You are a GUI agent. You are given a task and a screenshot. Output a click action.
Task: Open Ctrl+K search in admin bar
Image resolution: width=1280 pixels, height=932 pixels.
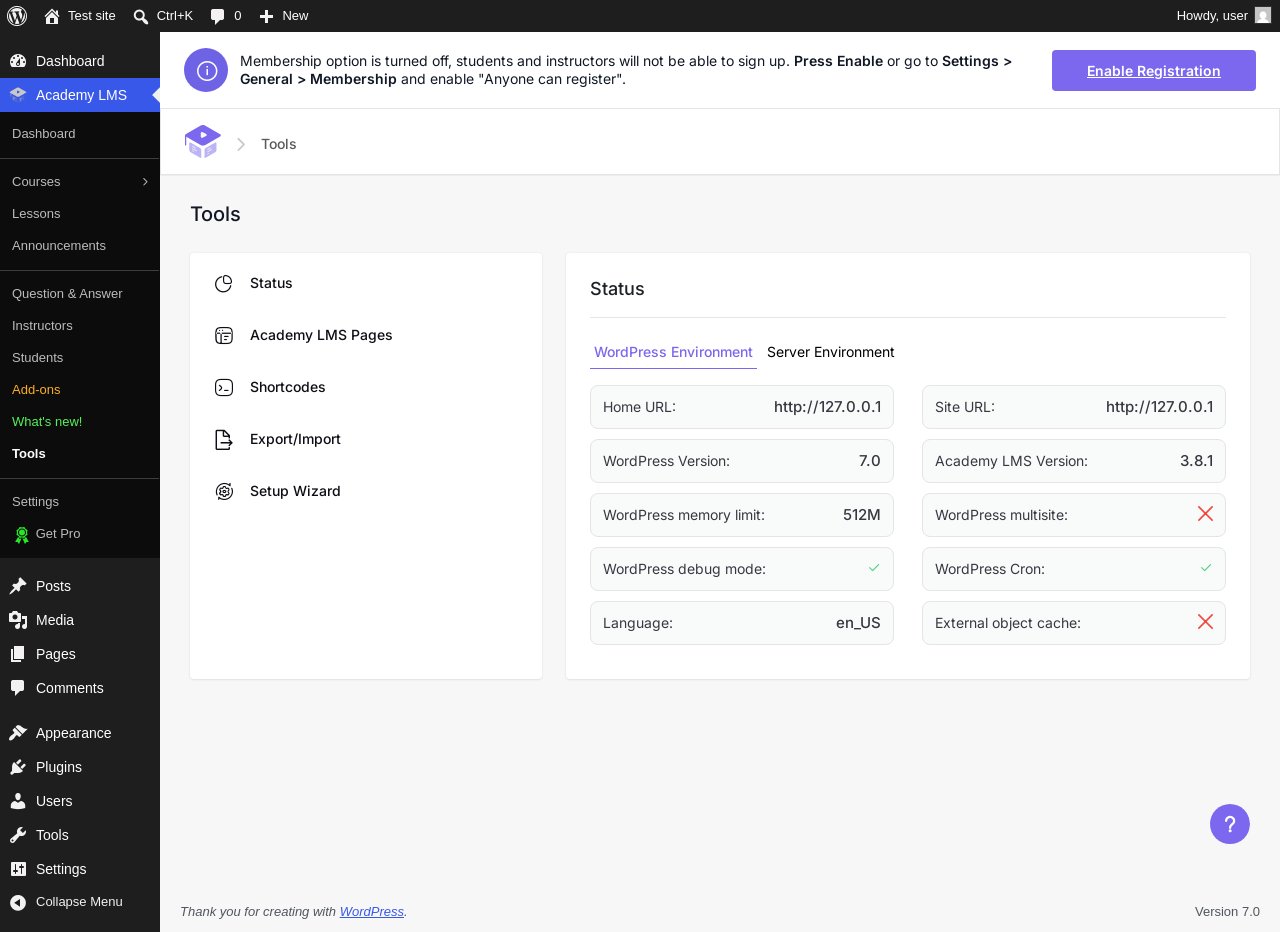pyautogui.click(x=163, y=16)
